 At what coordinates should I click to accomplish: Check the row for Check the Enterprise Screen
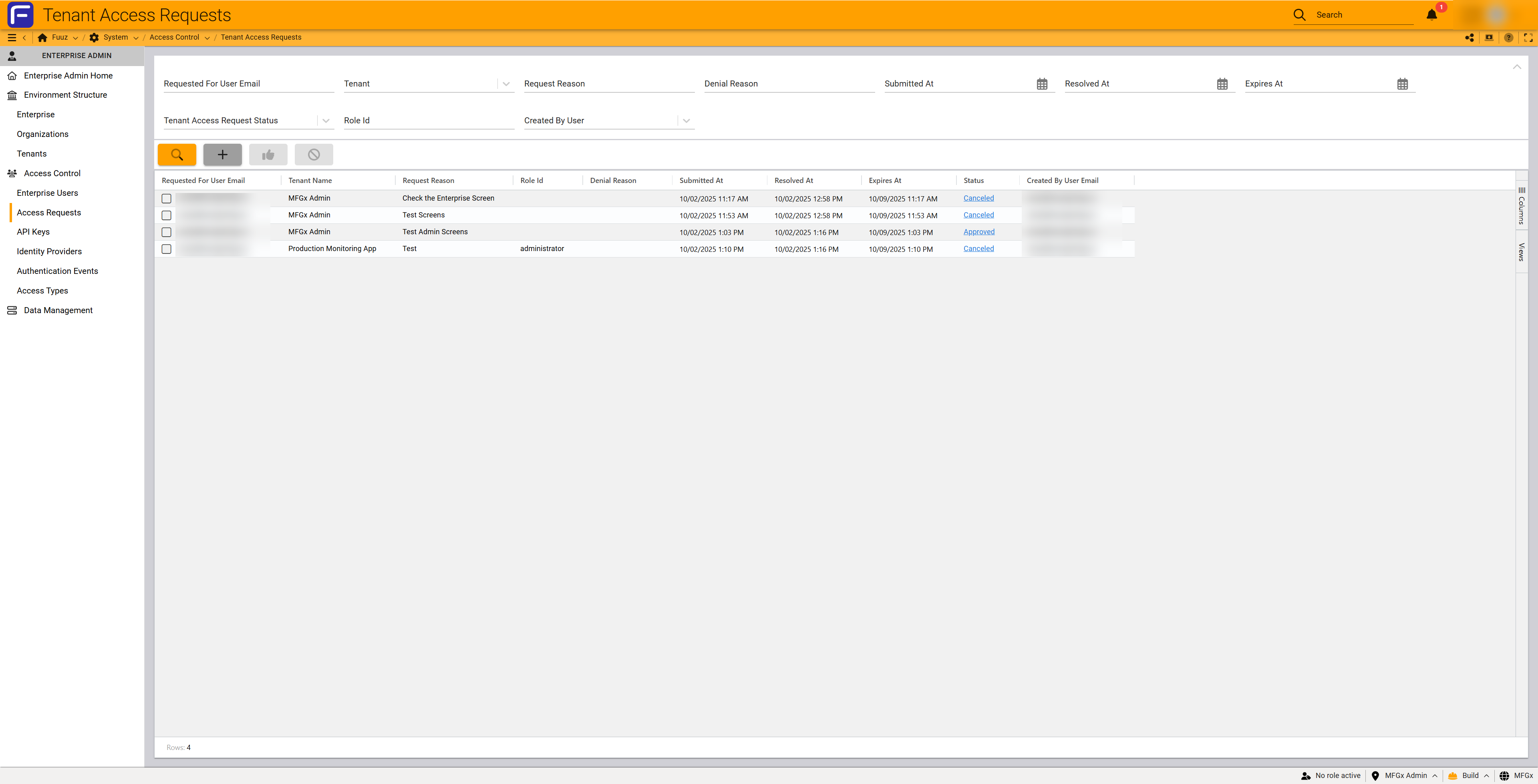coord(167,198)
